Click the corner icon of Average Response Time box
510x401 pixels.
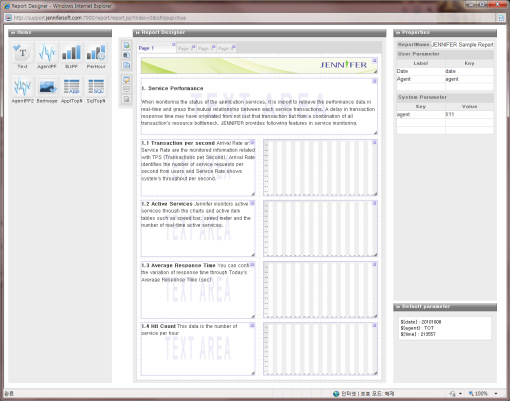(252, 264)
